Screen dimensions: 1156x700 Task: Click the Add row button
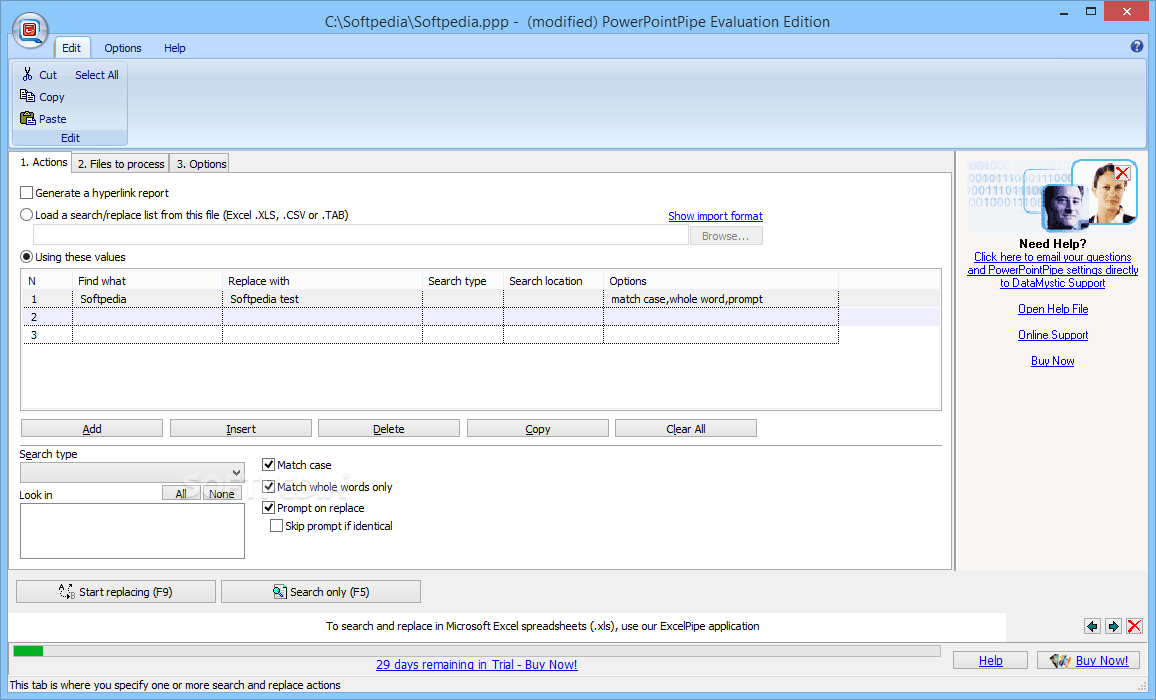(92, 429)
